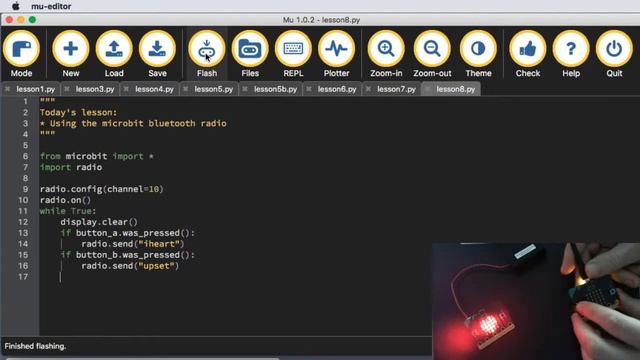Click the 'Finished flashing.' status message
The width and height of the screenshot is (640, 360).
pyautogui.click(x=35, y=346)
